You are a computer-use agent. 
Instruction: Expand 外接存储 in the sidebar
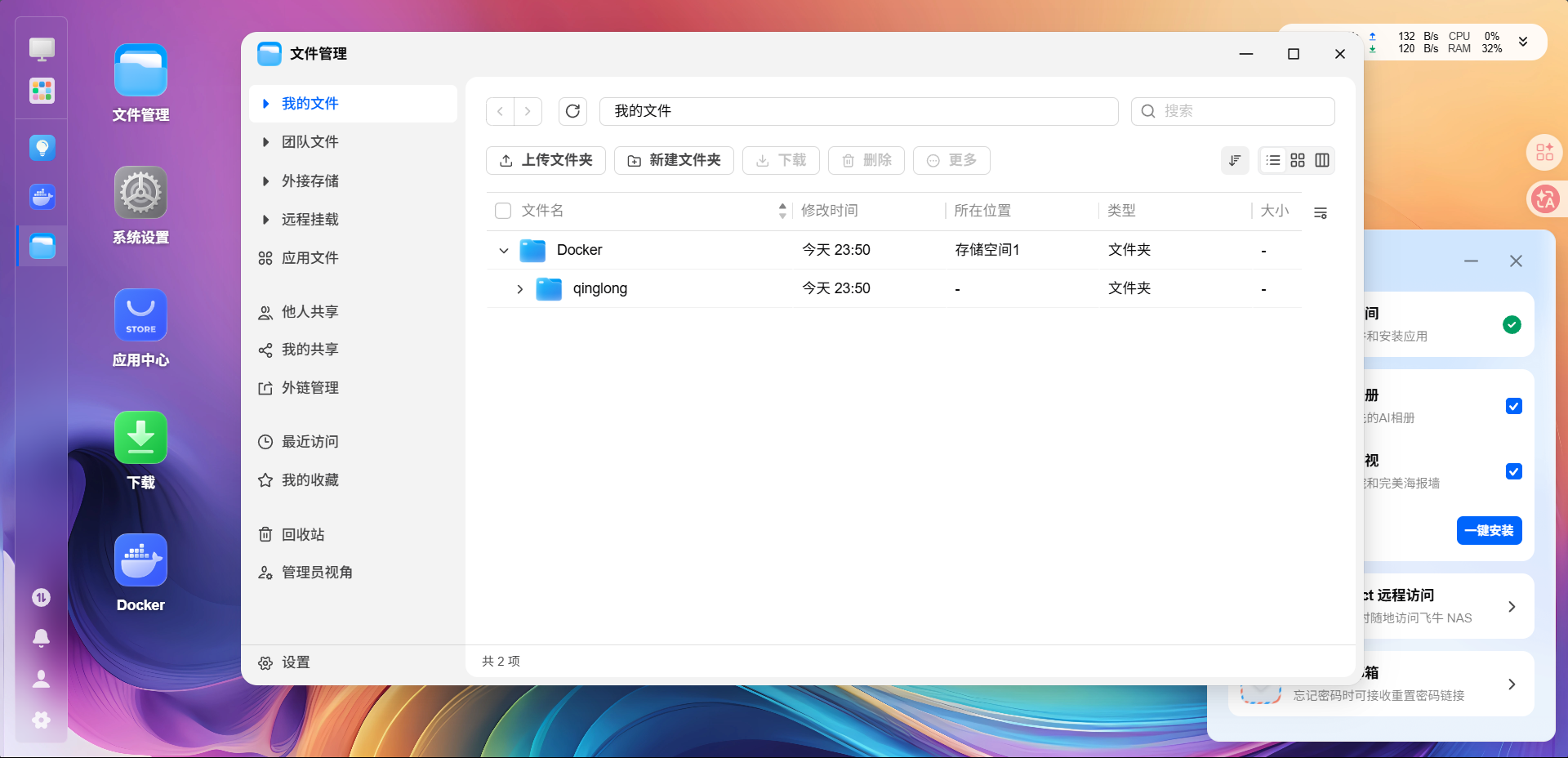coord(265,181)
